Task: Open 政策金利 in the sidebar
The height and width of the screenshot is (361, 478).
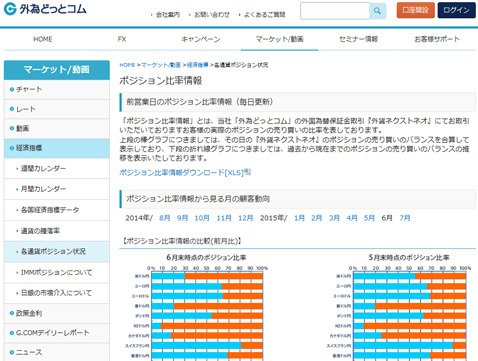Action: coord(57,313)
